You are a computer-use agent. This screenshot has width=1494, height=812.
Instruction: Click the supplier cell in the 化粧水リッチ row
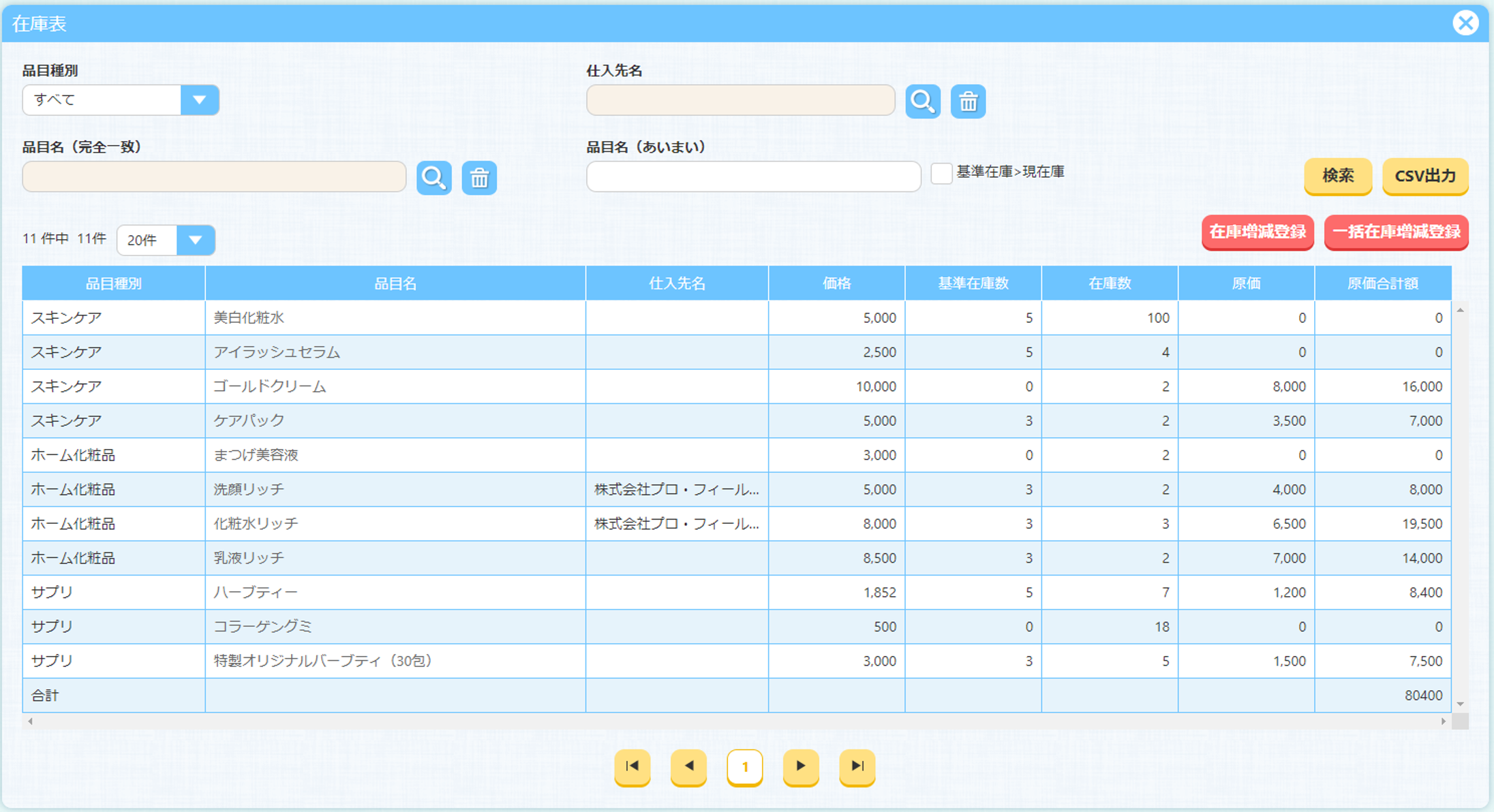(x=677, y=523)
